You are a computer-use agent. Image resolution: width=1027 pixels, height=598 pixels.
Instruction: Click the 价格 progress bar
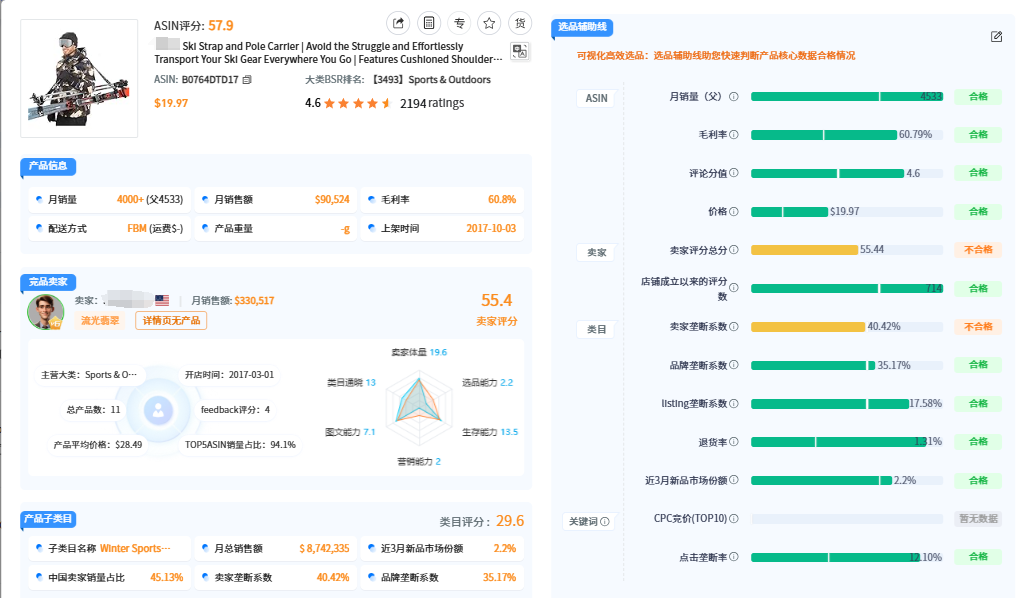(846, 212)
